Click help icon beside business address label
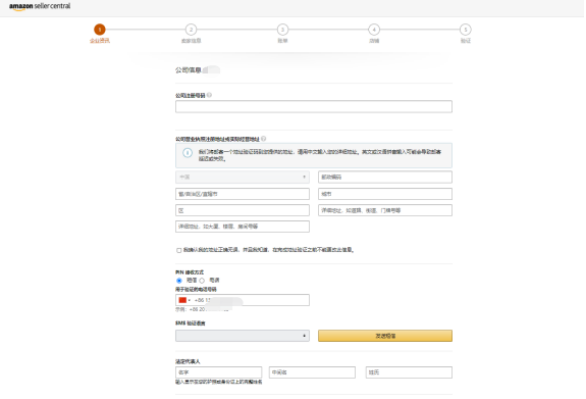 (x=263, y=139)
